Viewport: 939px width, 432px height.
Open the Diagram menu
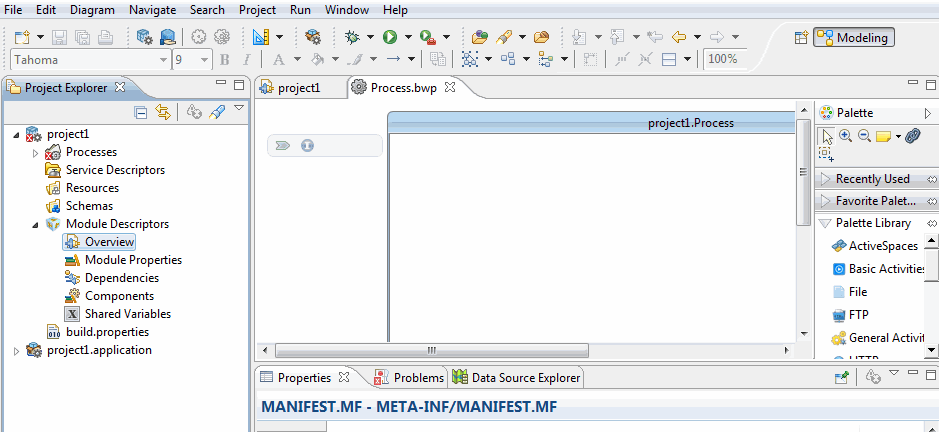click(92, 10)
